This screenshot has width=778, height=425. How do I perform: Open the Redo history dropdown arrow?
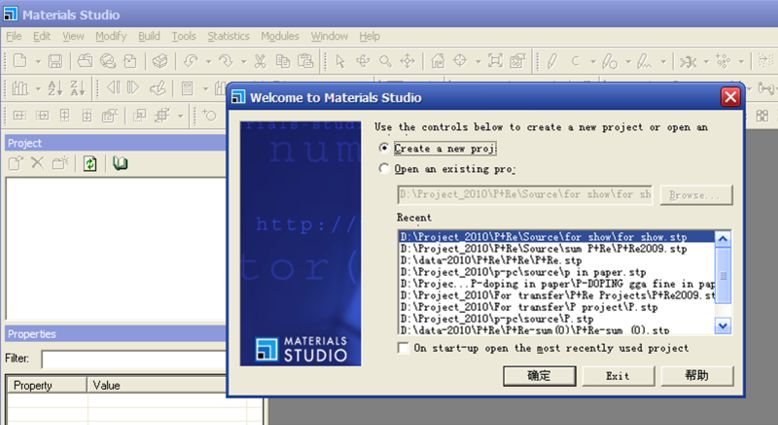(x=244, y=61)
